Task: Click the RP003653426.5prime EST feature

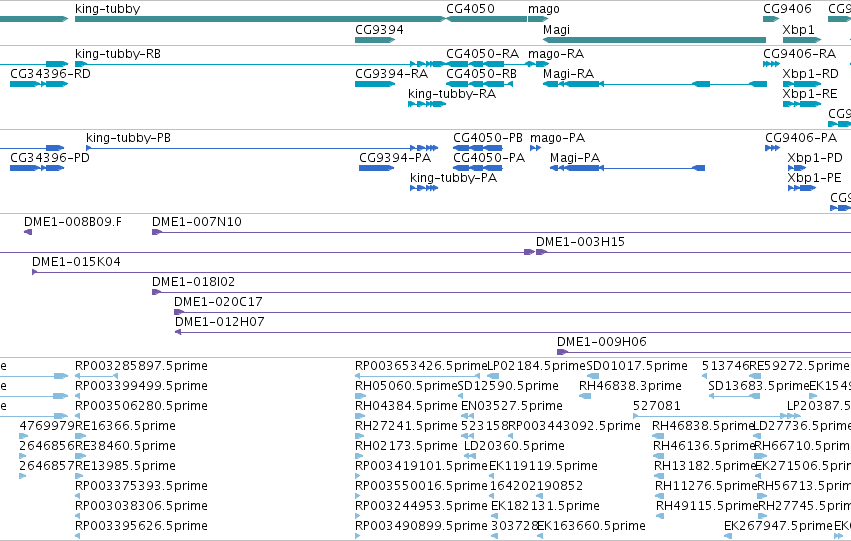Action: click(x=417, y=375)
